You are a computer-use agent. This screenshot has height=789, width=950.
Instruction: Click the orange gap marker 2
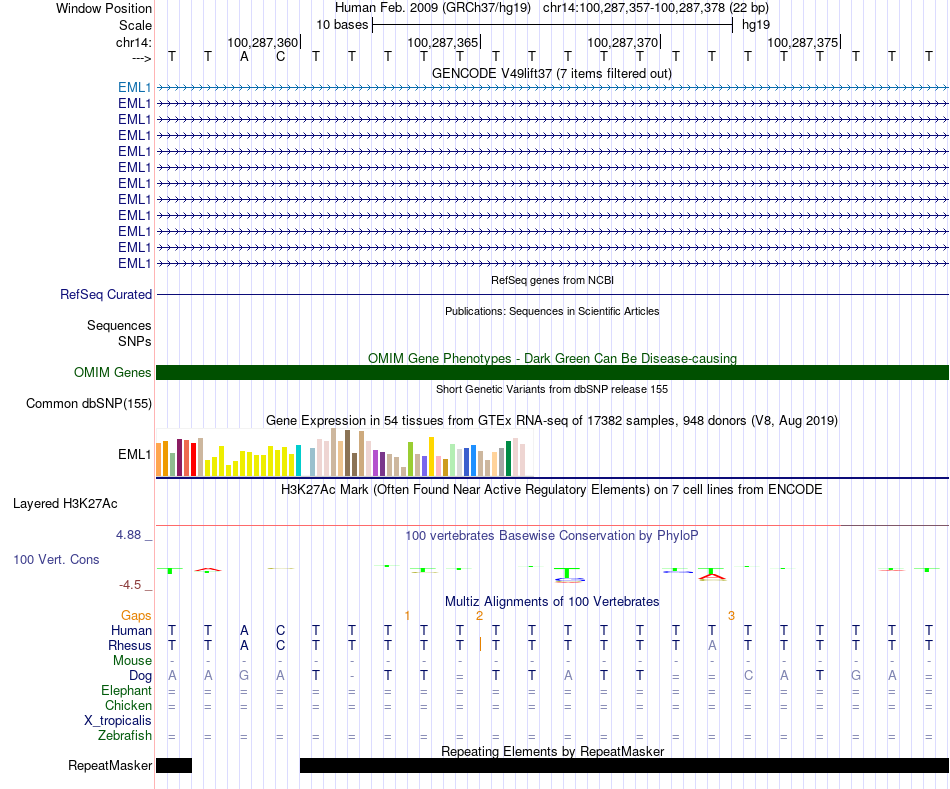[x=479, y=616]
